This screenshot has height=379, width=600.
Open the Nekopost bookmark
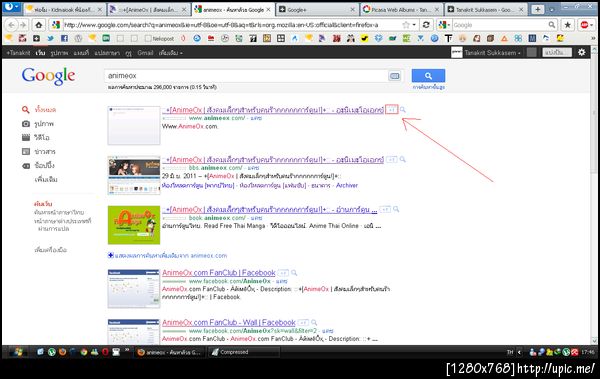[x=160, y=38]
